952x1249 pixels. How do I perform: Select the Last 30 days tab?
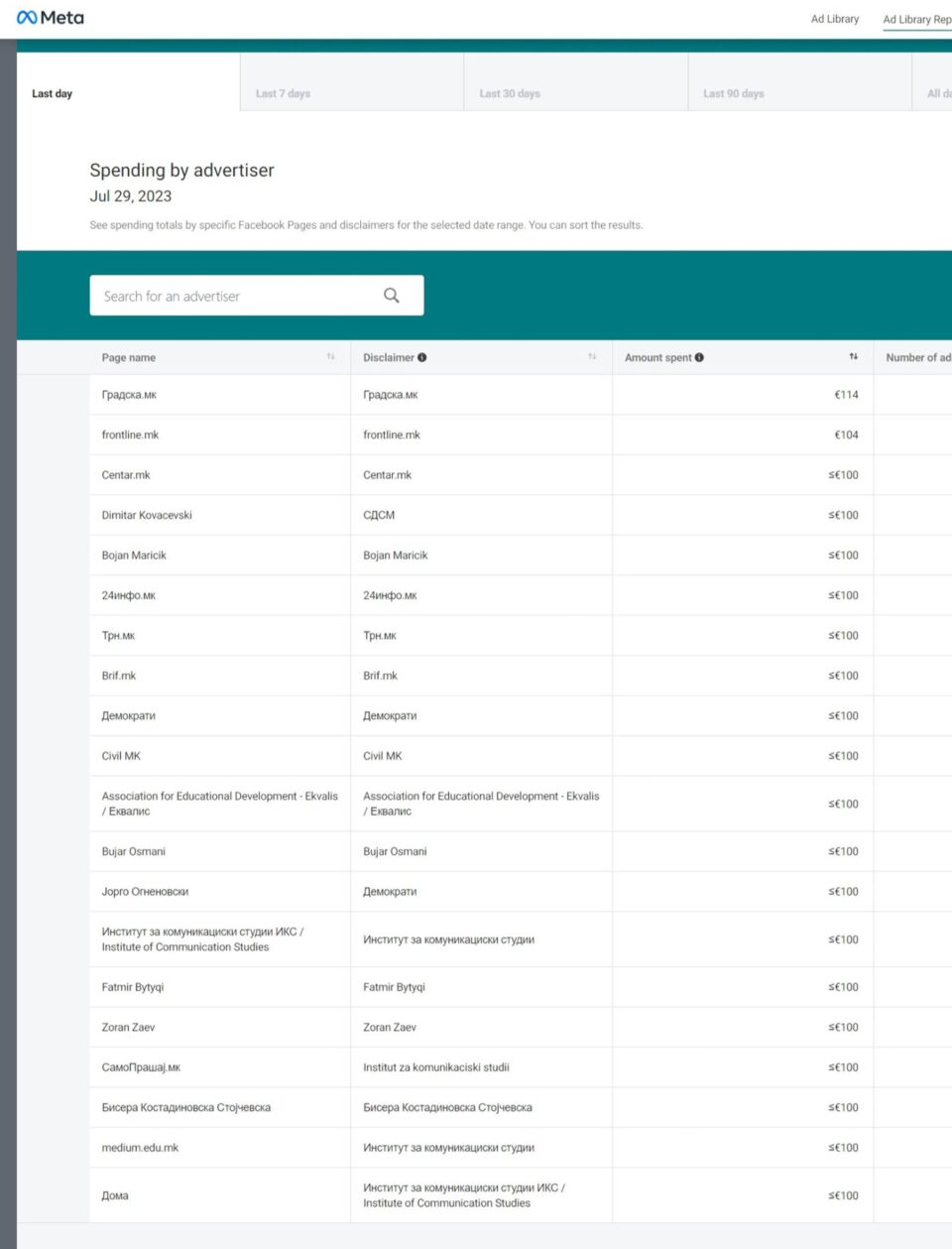(510, 93)
